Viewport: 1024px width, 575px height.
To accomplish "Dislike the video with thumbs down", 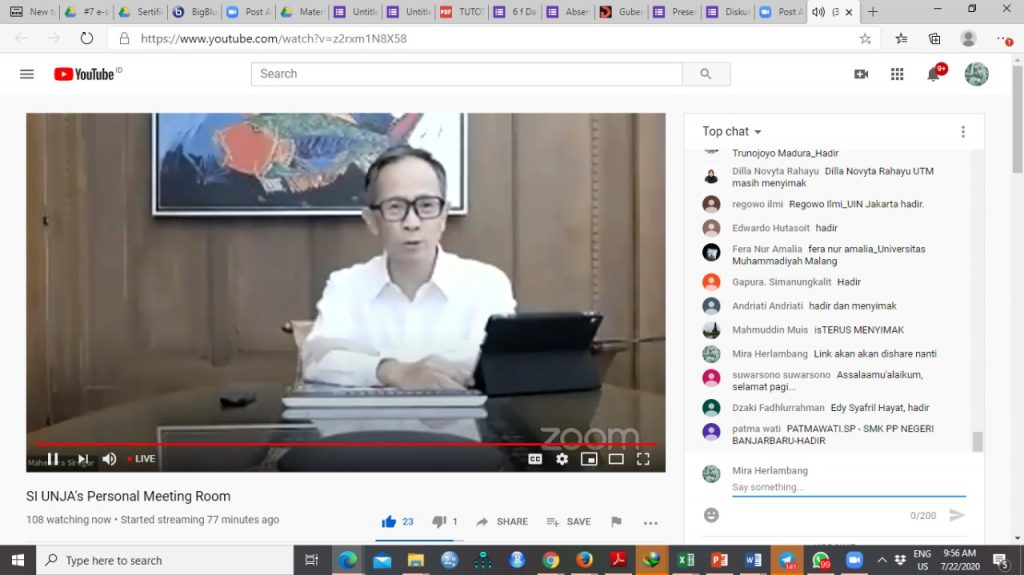I will [x=439, y=521].
